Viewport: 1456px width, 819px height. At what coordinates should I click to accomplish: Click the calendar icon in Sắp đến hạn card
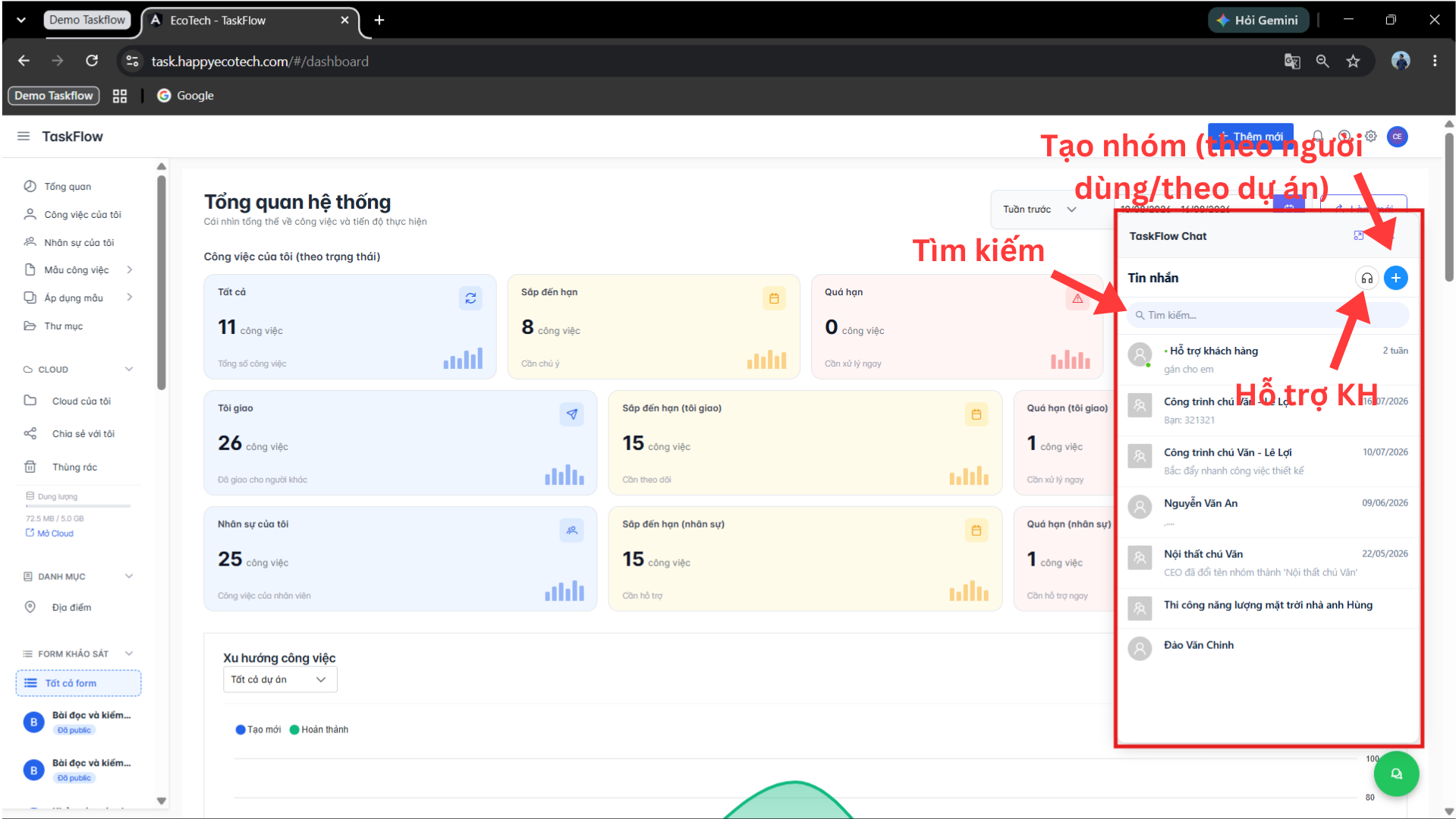click(774, 298)
